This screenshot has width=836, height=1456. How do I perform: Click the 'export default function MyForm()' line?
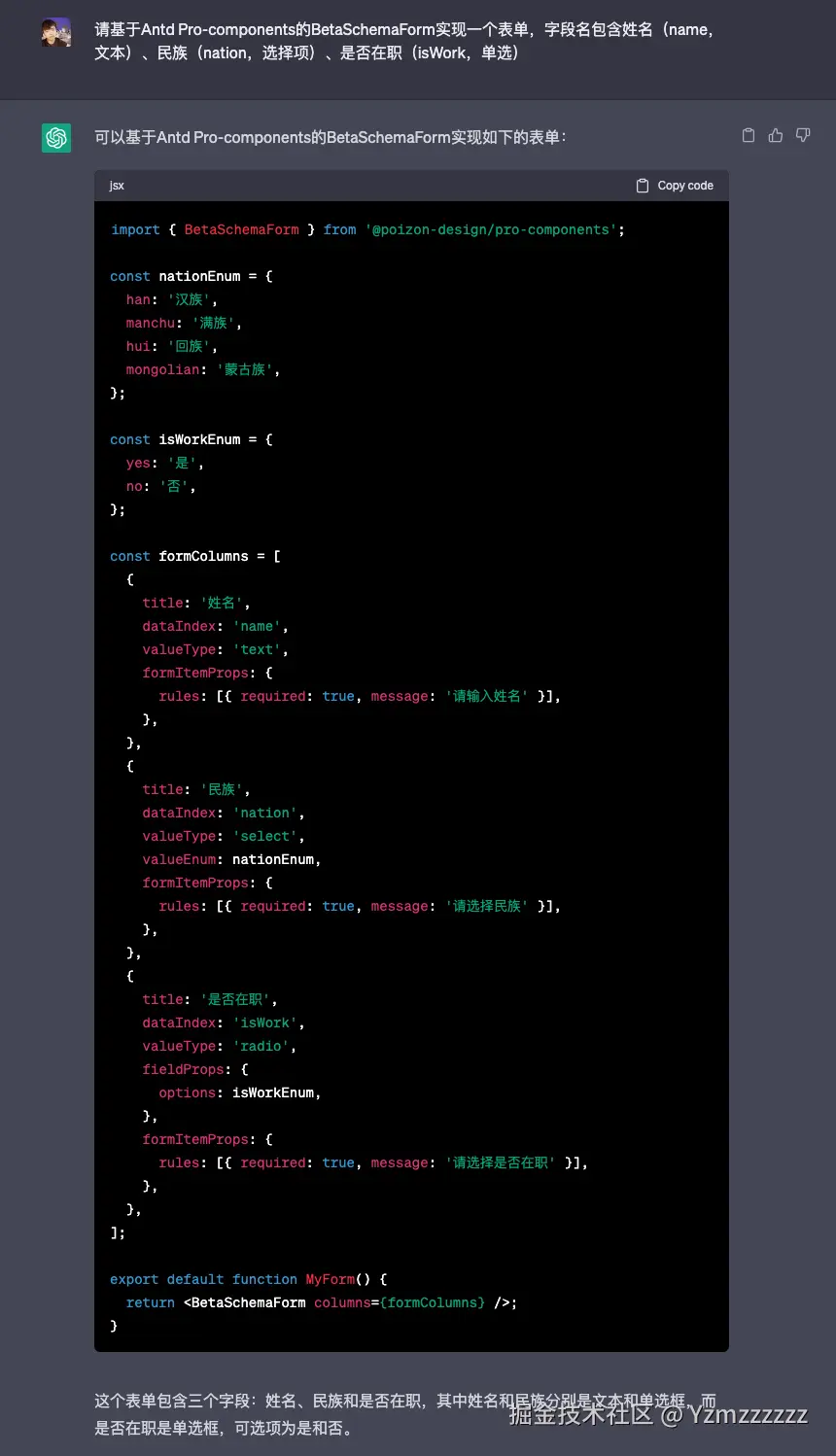[249, 1279]
